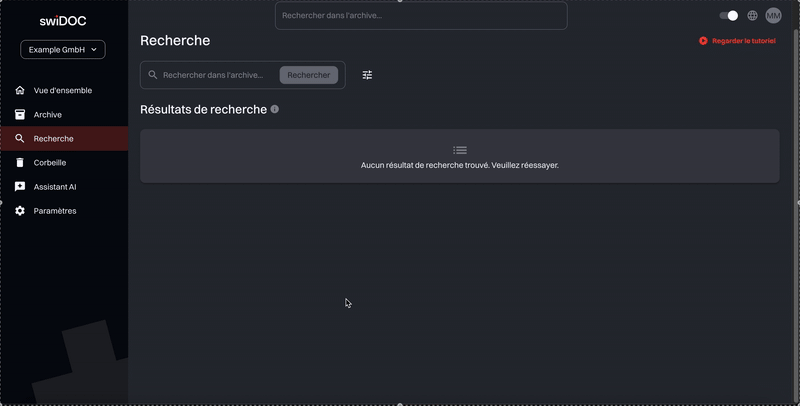Click the info icon beside Résultats de recherche
The width and height of the screenshot is (800, 406).
click(x=275, y=109)
